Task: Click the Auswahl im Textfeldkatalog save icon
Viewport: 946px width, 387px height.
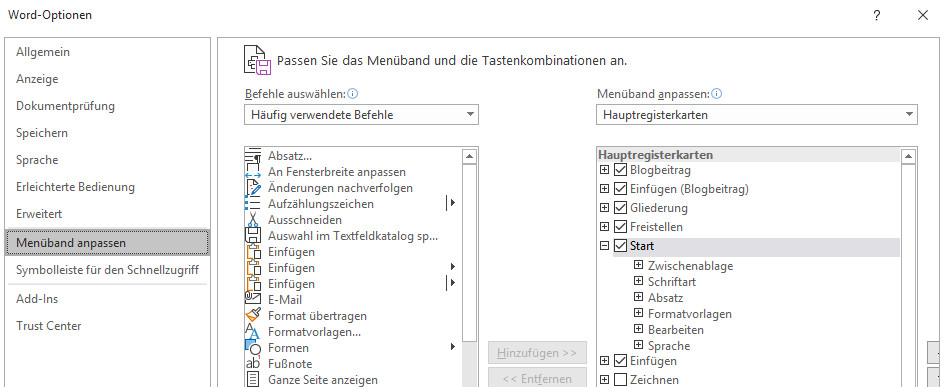Action: pyautogui.click(x=253, y=236)
